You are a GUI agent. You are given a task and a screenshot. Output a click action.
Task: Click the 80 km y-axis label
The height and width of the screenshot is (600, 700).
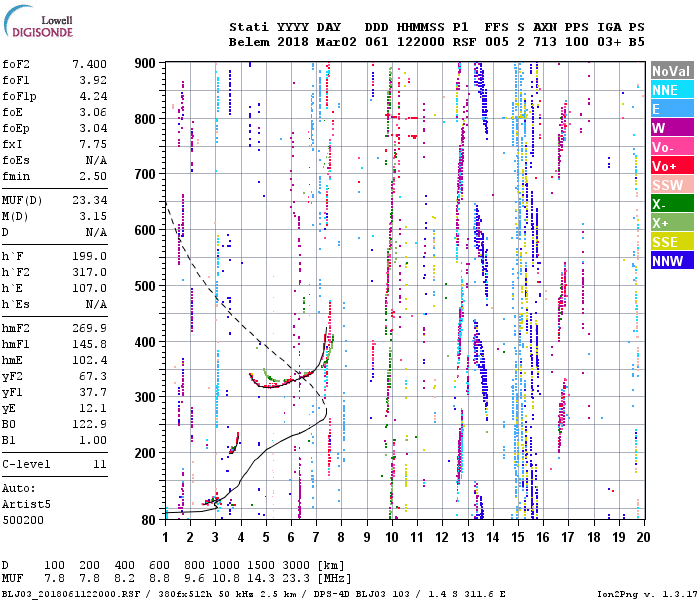pos(149,520)
